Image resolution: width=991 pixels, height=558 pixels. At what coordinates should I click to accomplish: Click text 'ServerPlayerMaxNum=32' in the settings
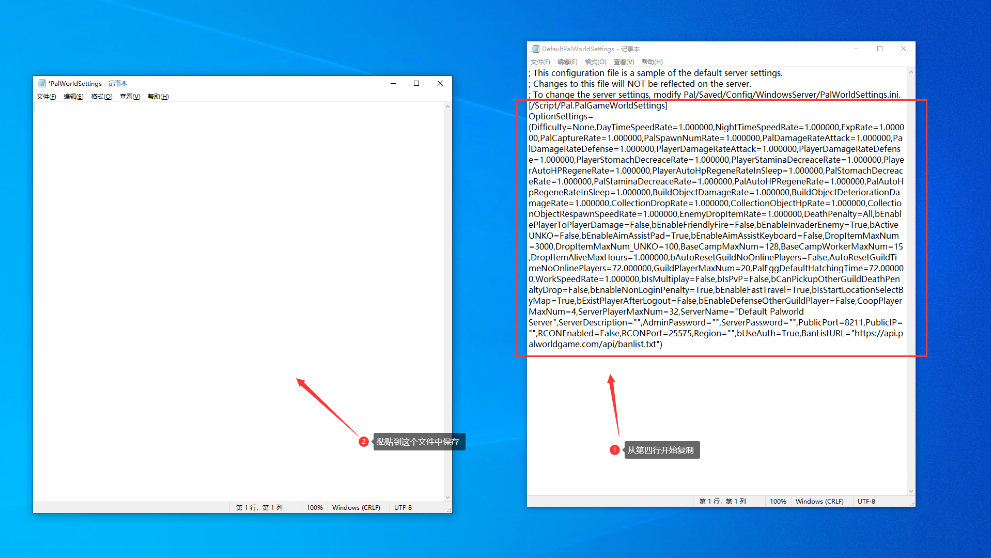tap(628, 312)
